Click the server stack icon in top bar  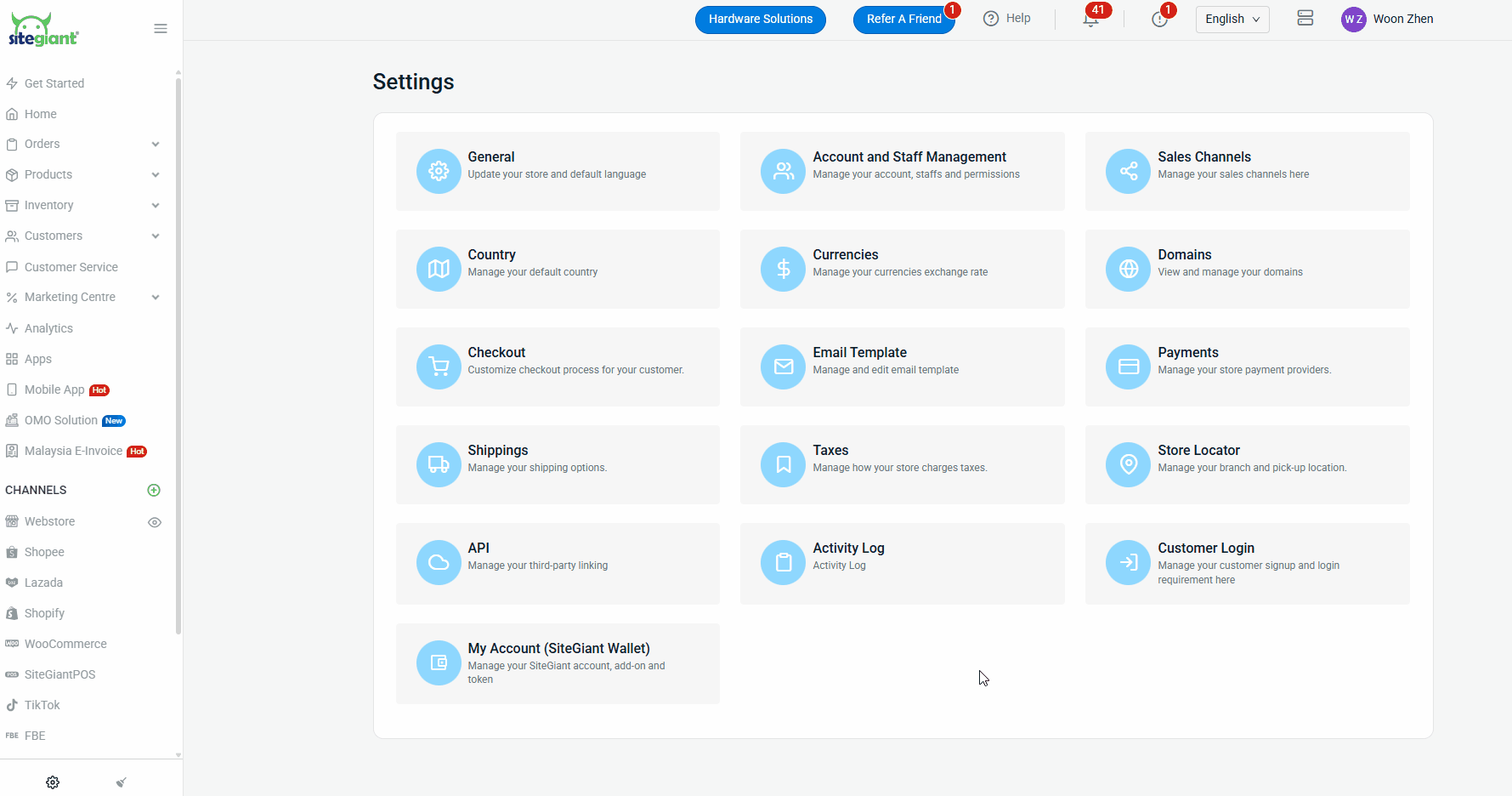(x=1305, y=19)
